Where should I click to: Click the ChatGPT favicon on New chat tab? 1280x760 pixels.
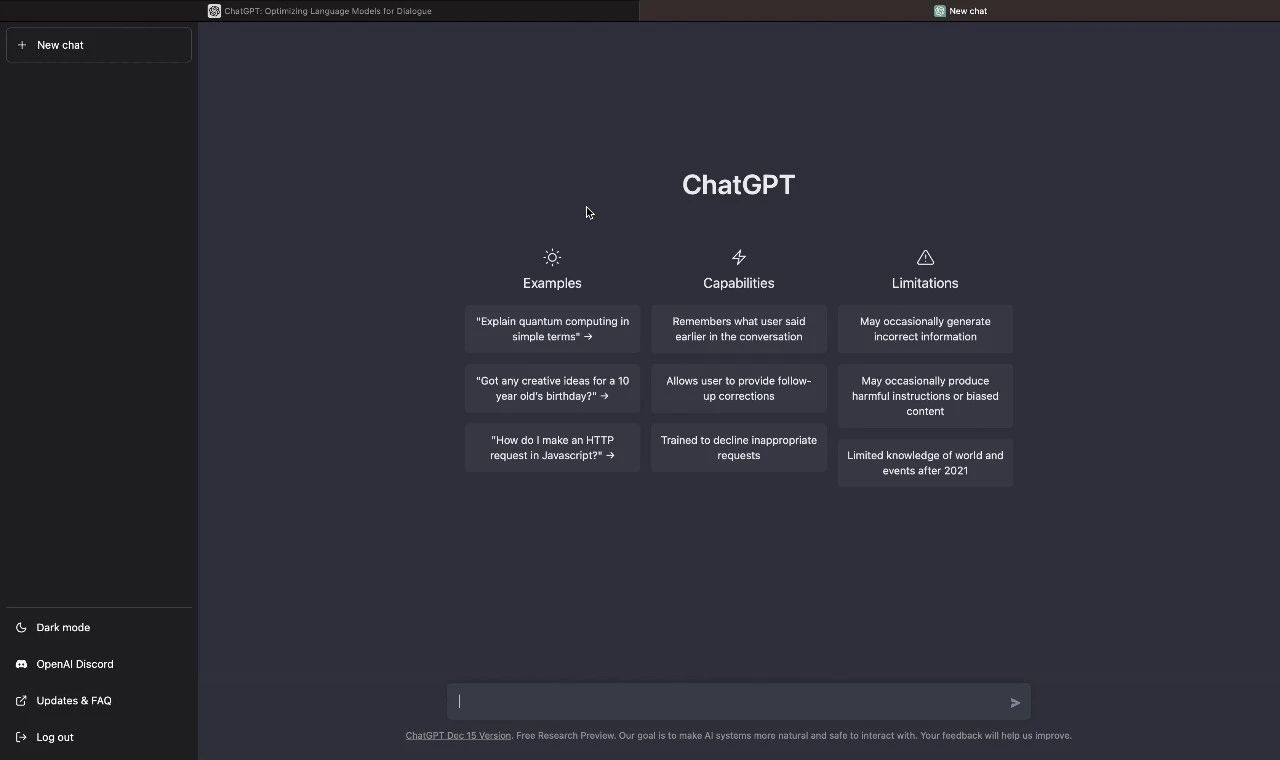coord(940,11)
